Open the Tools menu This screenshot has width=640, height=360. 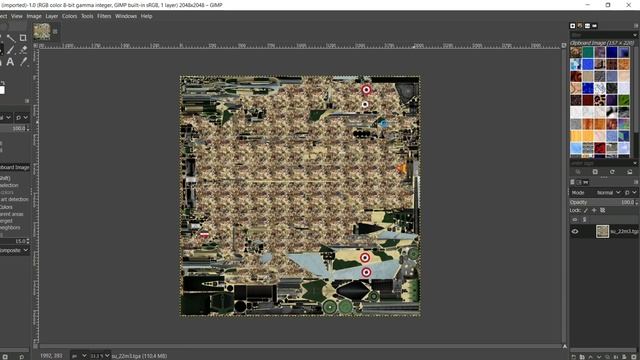click(87, 16)
